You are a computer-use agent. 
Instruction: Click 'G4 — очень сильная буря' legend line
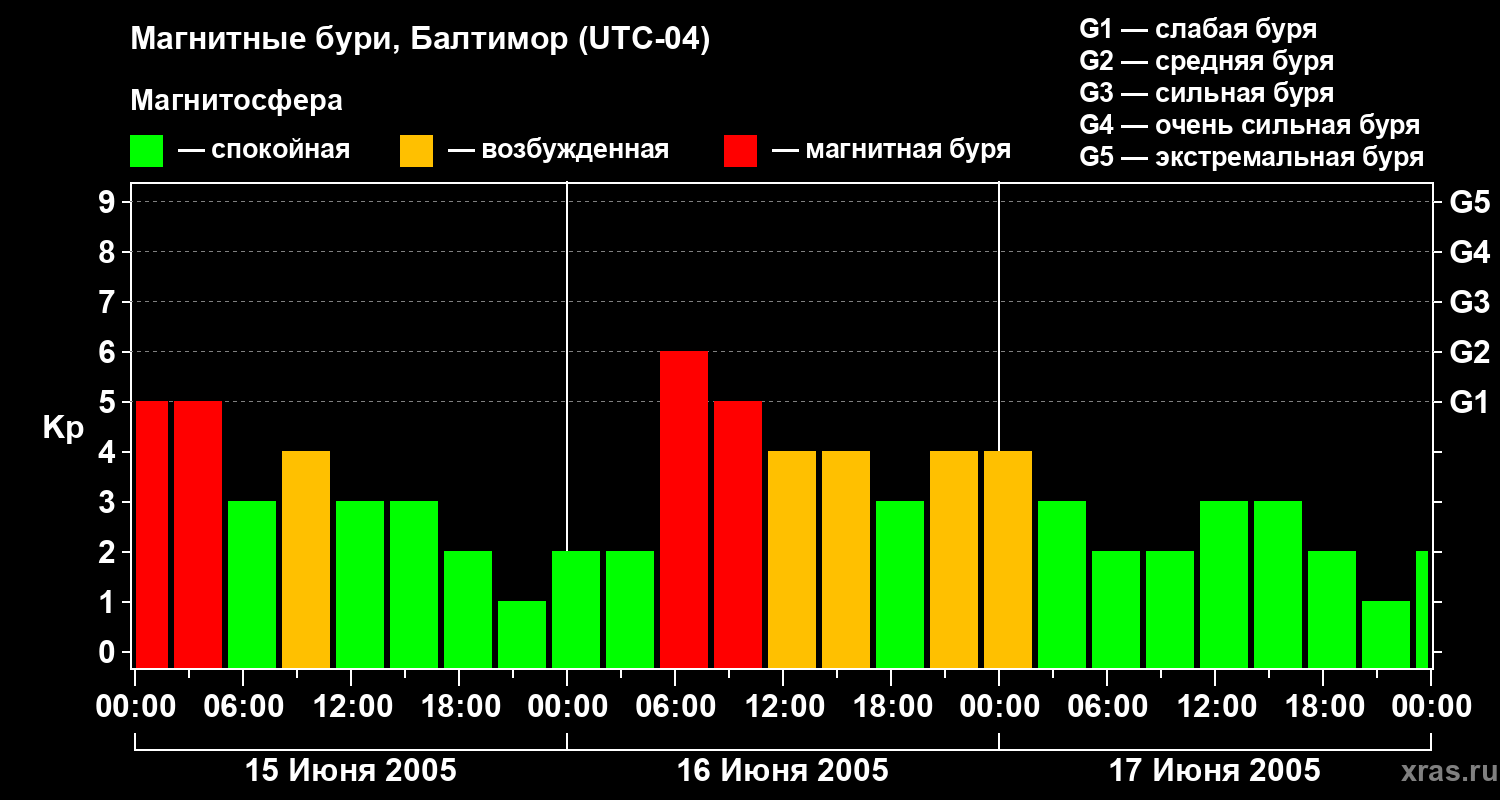pos(1250,125)
